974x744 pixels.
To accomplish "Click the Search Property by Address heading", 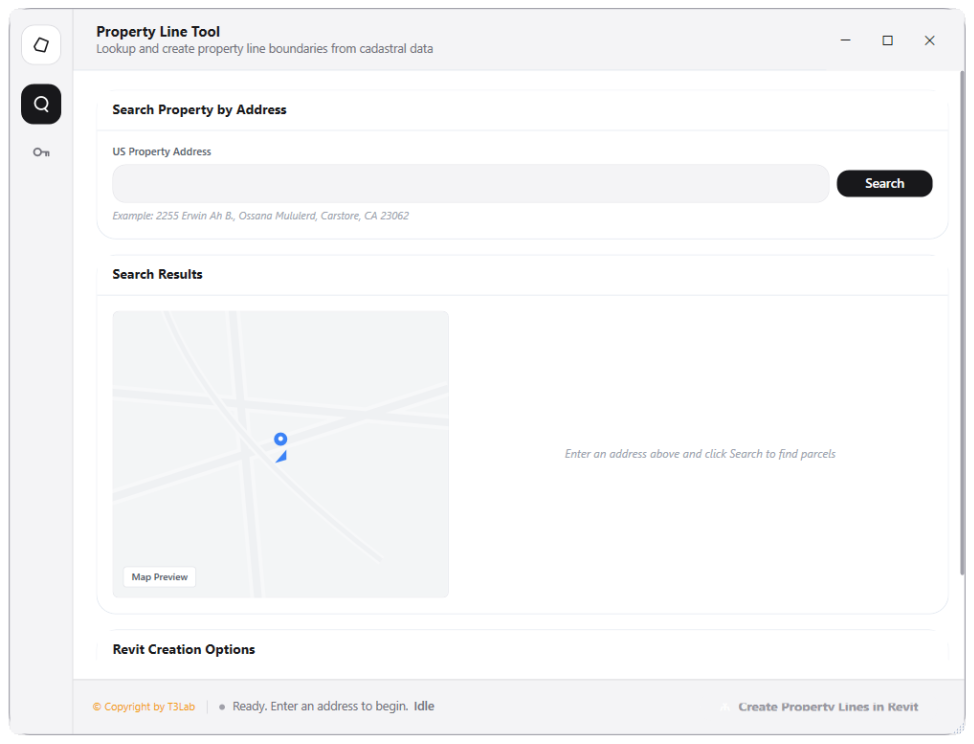I will point(199,110).
